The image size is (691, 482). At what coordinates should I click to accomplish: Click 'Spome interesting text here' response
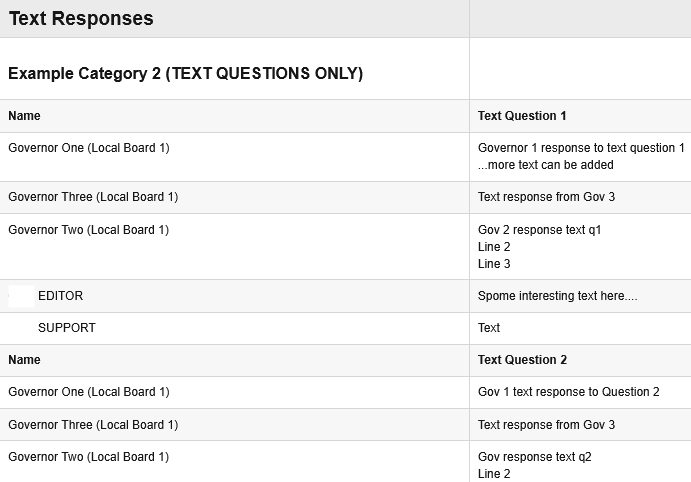[557, 296]
